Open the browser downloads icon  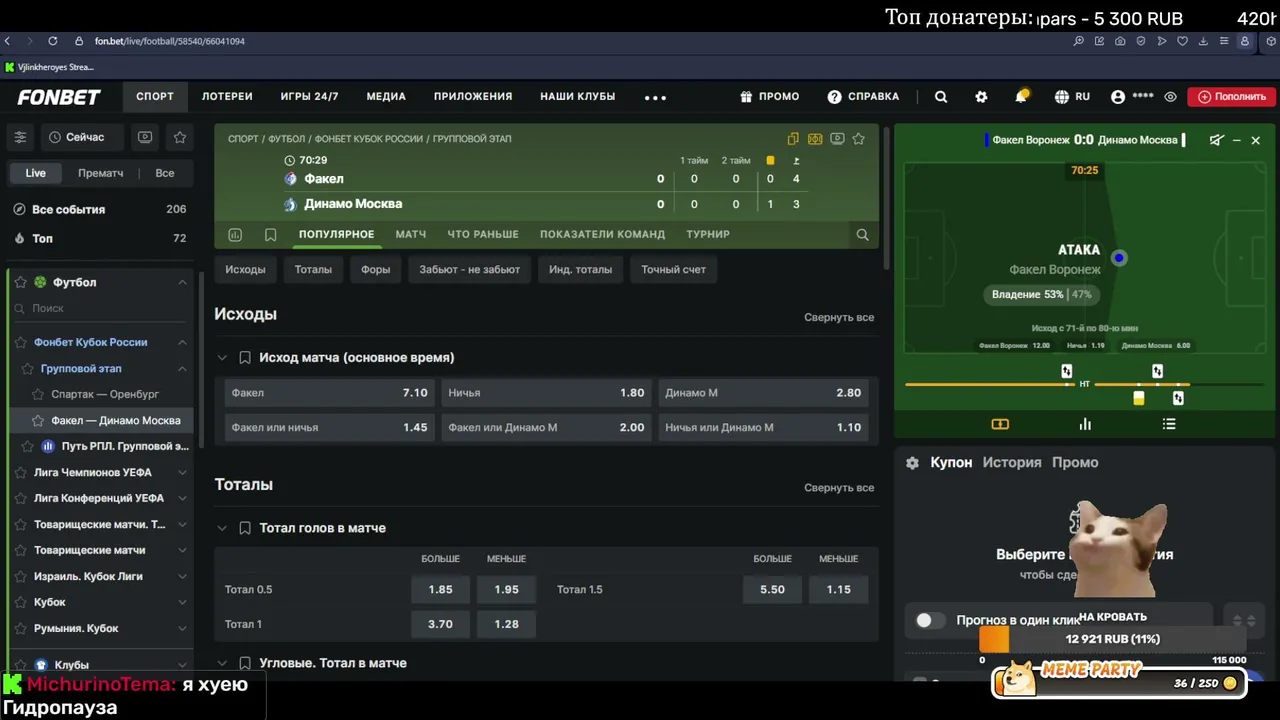tap(1203, 41)
